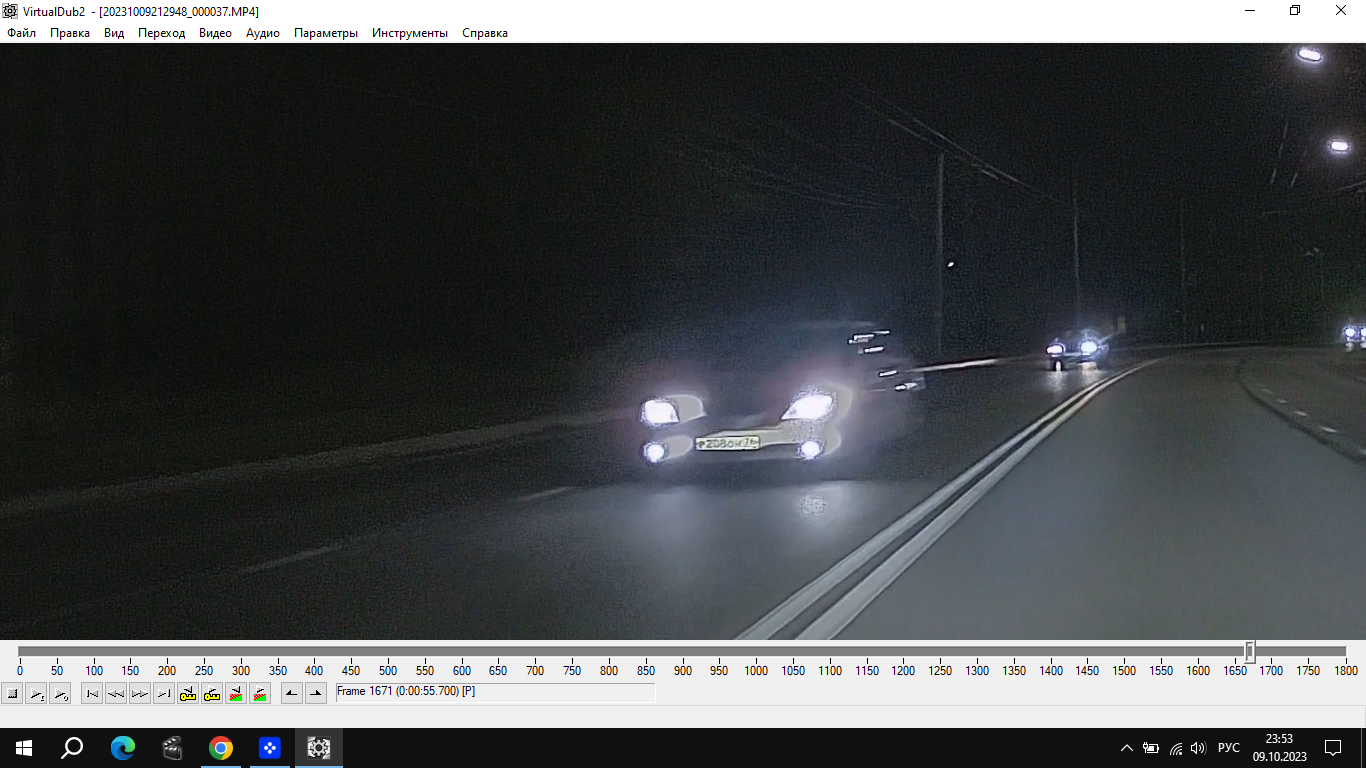Screen dimensions: 1366x768
Task: Step backward one frame
Action: 116,693
